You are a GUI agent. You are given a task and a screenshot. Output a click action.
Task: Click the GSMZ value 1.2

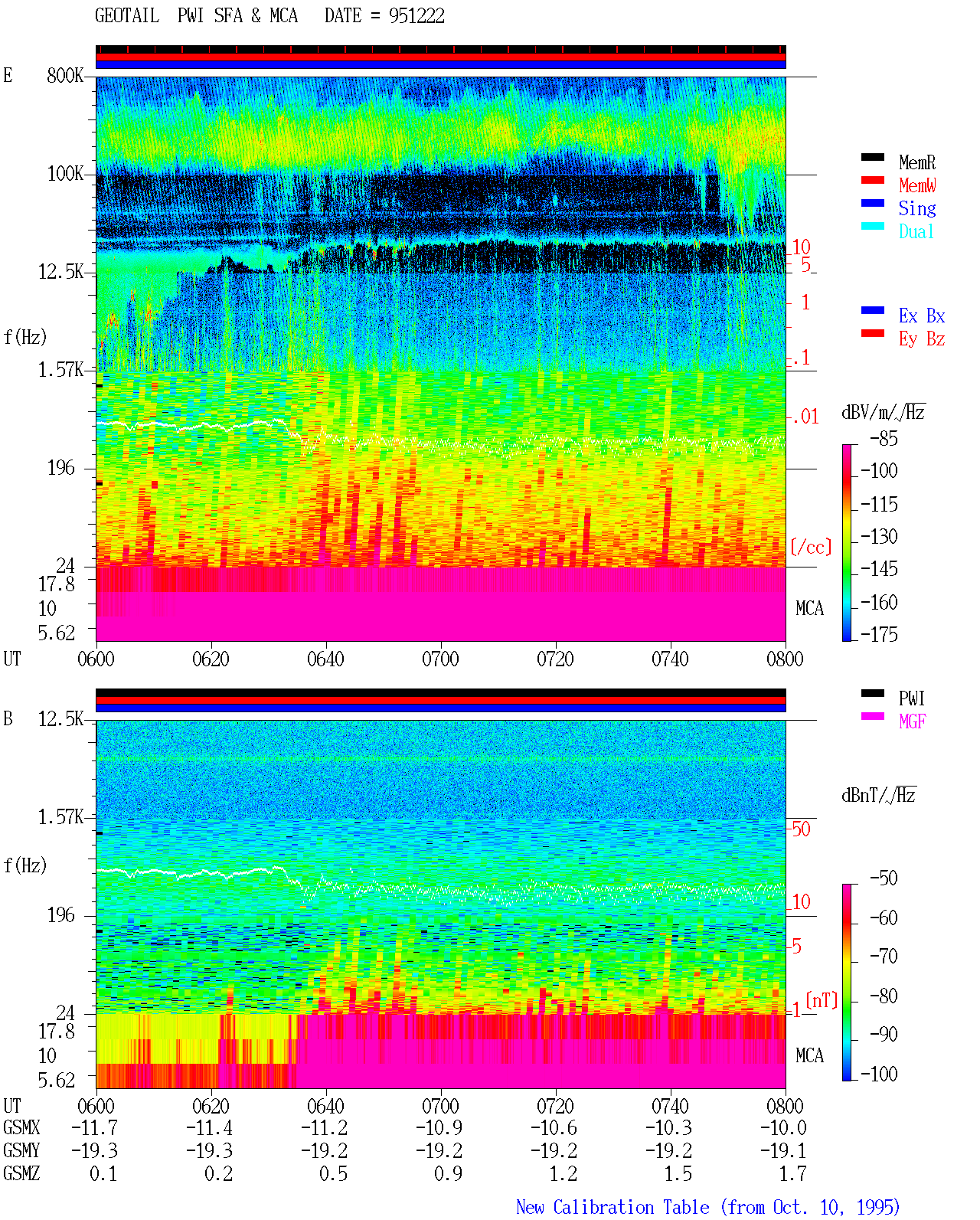(563, 1173)
